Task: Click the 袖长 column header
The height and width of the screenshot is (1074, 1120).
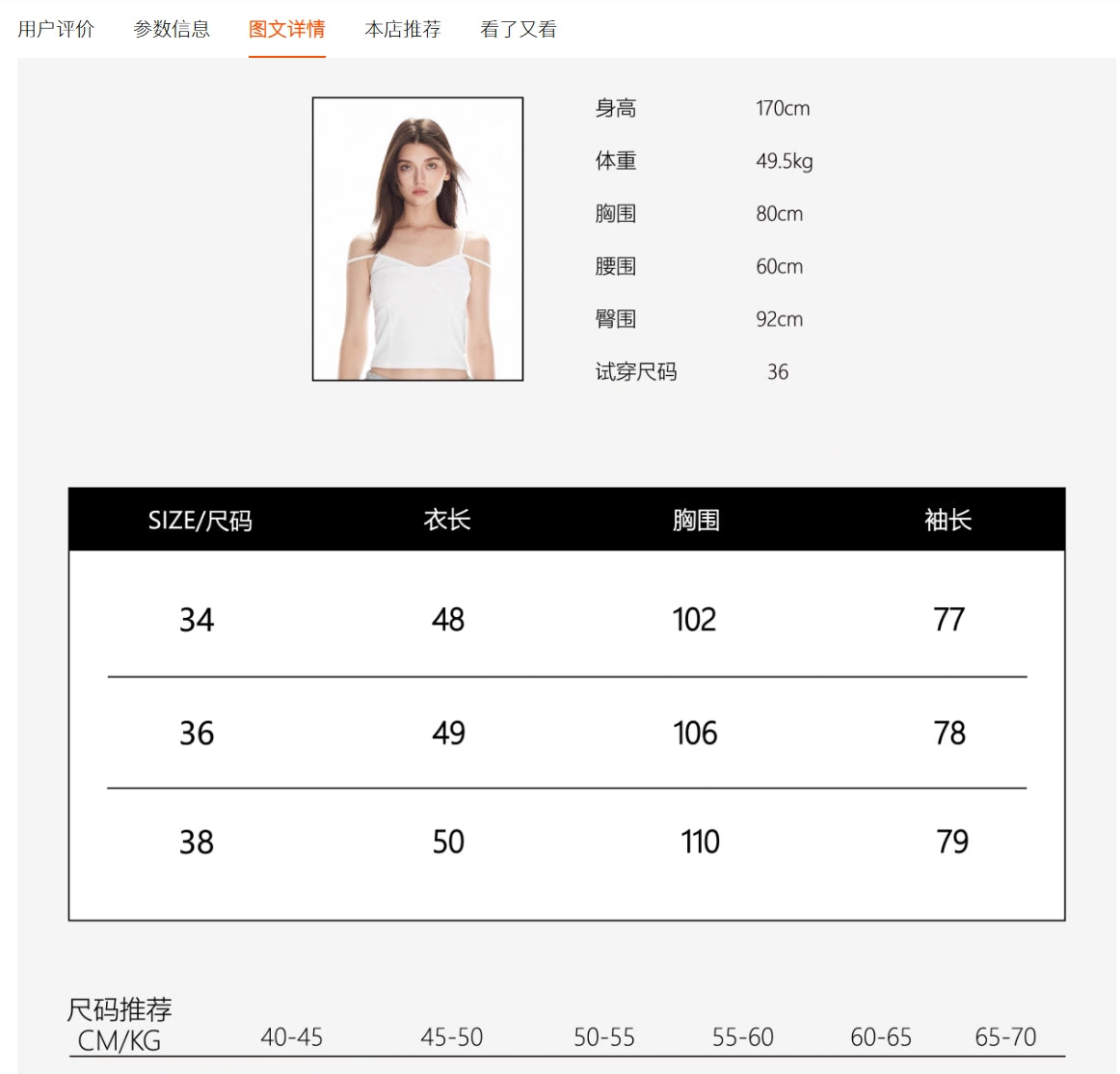Action: 948,521
